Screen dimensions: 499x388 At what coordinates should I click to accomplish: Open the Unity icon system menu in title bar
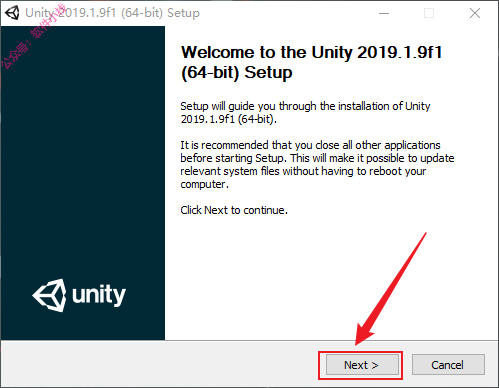pyautogui.click(x=12, y=13)
